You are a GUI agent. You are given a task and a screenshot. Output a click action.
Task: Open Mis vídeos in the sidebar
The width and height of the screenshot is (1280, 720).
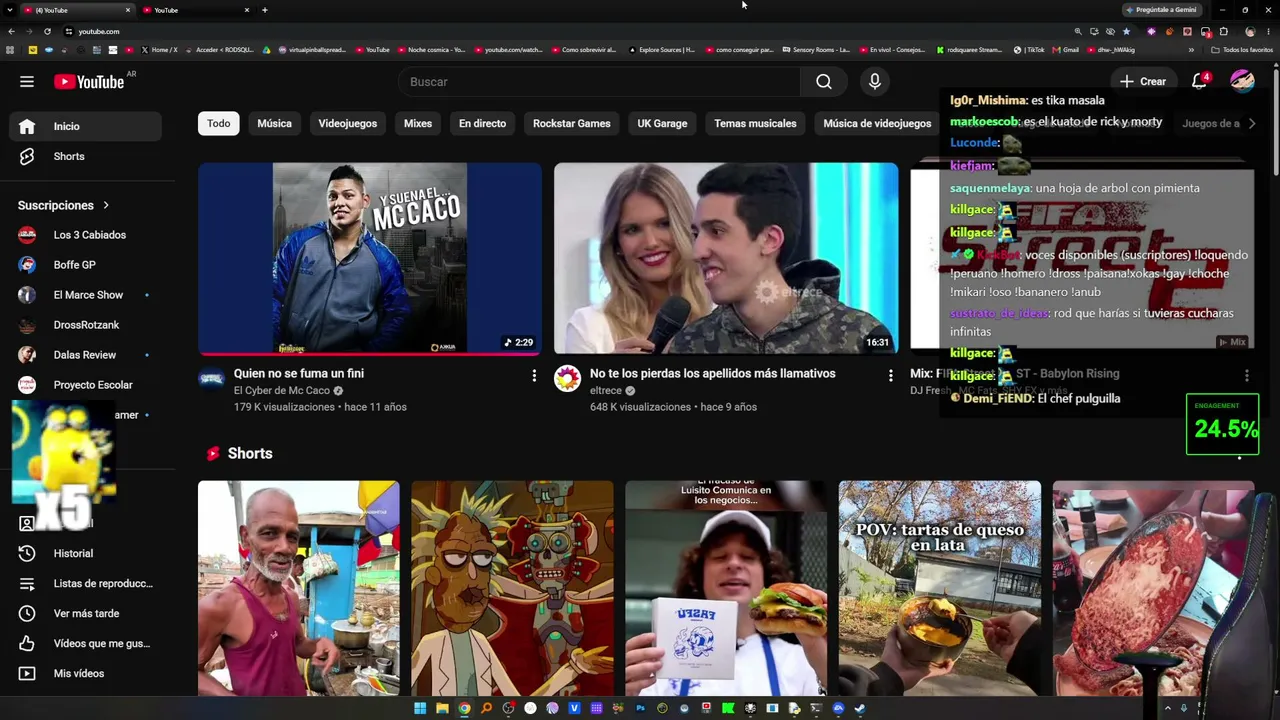point(85,674)
